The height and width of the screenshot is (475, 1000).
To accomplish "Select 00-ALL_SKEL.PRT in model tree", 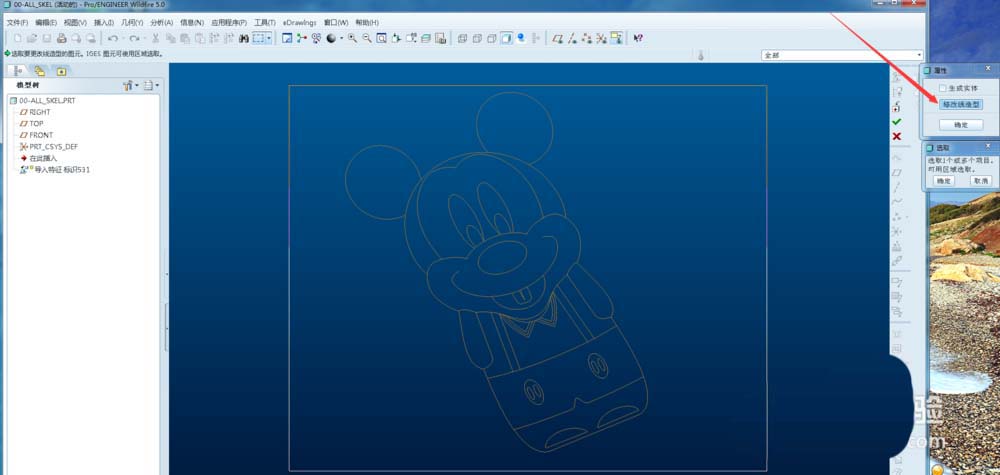I will (x=42, y=101).
